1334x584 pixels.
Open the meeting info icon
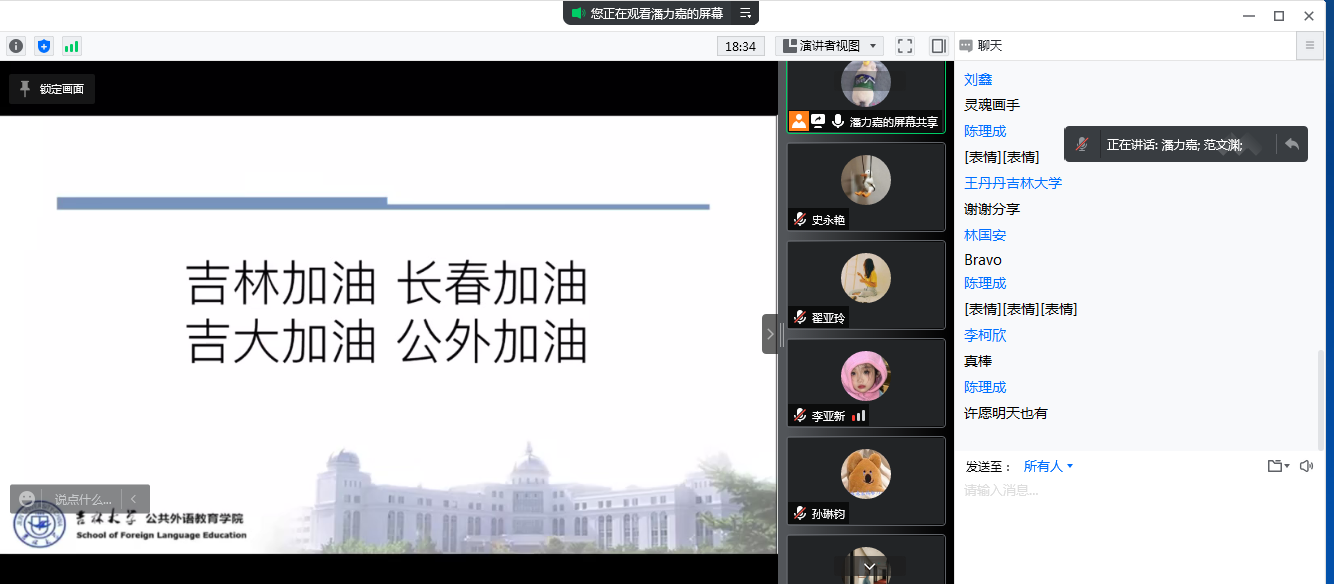click(16, 46)
